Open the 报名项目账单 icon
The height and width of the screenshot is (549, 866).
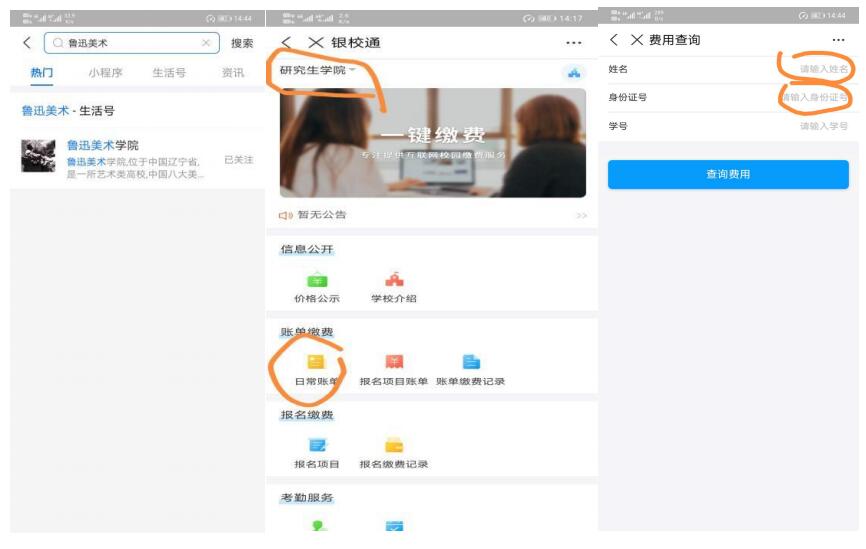(393, 363)
